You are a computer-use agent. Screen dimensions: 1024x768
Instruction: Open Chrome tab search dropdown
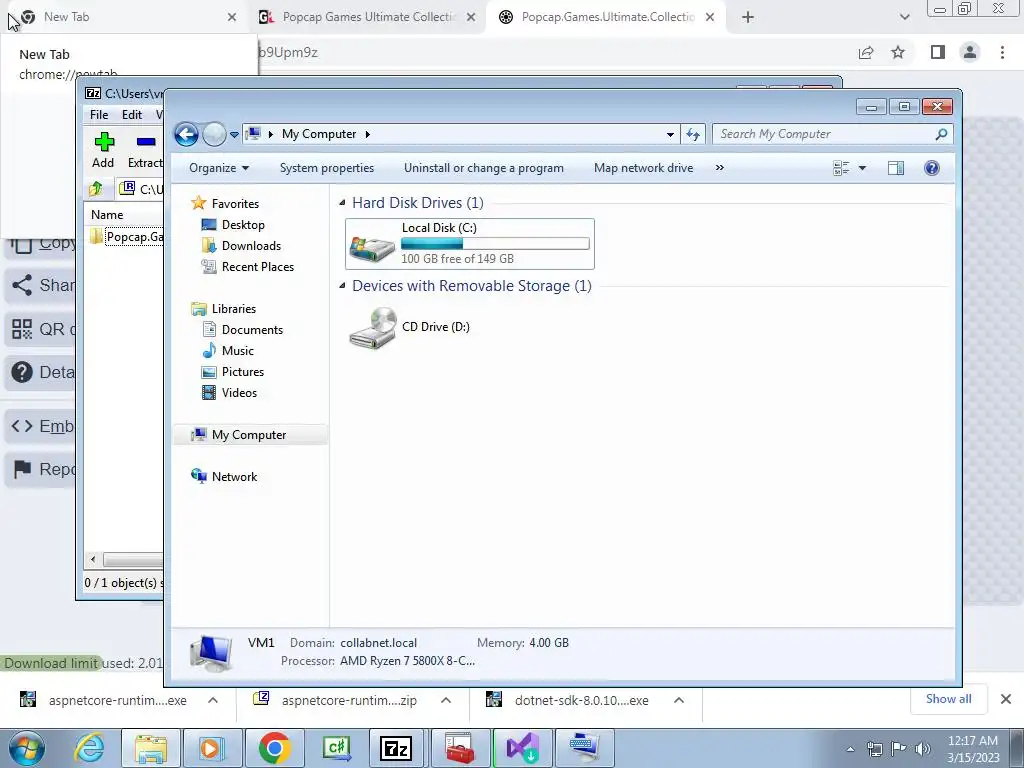(x=904, y=18)
